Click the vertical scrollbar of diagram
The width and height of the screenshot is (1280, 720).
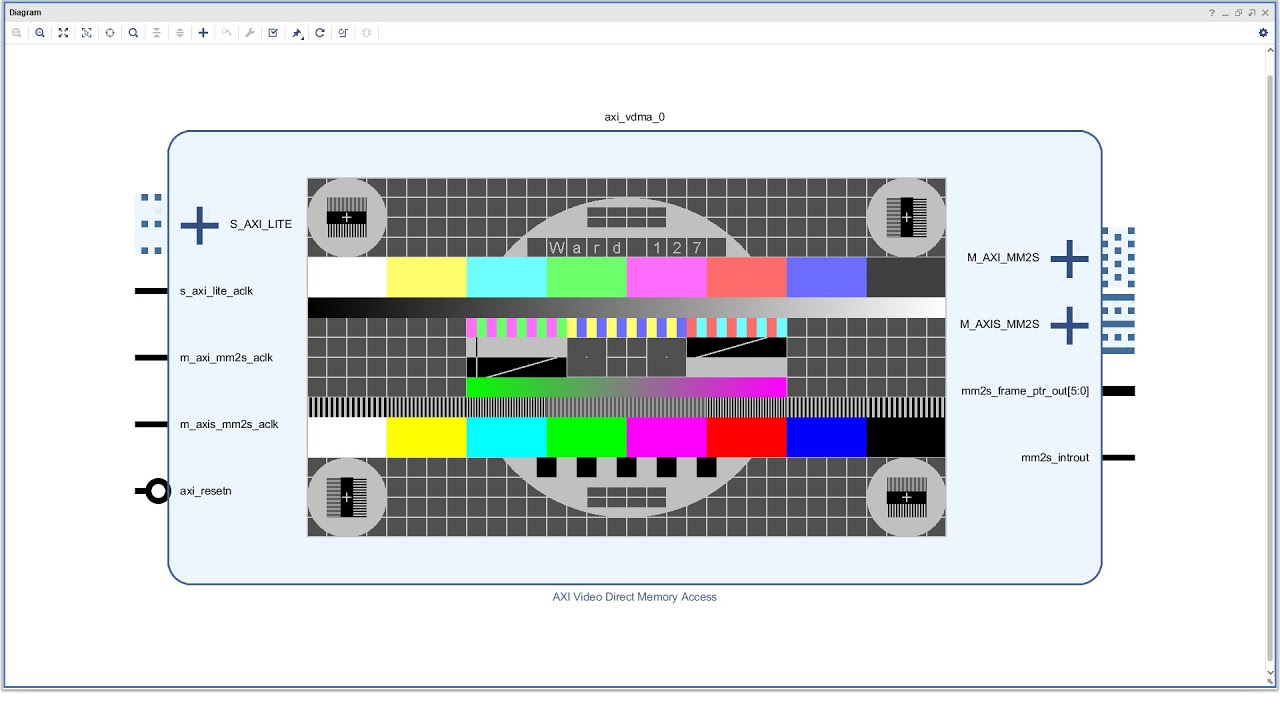click(x=1271, y=360)
